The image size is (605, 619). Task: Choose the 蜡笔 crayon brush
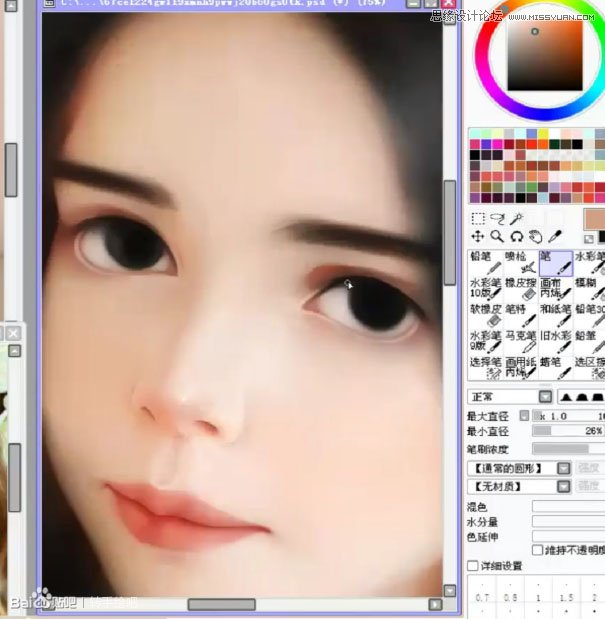pos(556,368)
